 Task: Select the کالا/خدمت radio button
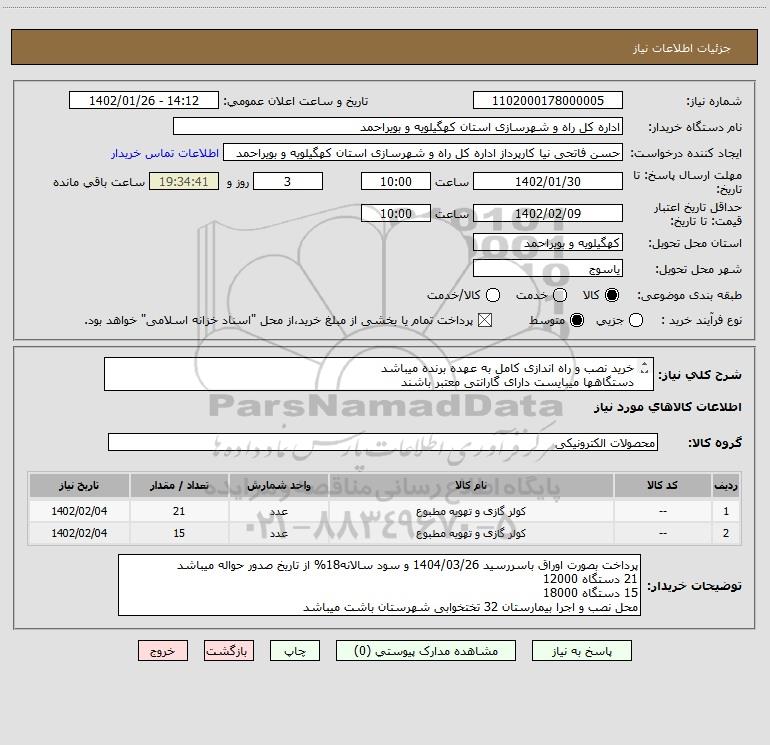(493, 295)
